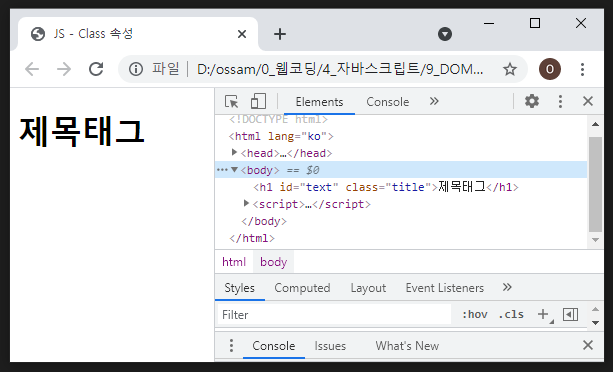Expand the script element node
Screen dimensions: 613x372
[x=246, y=203]
